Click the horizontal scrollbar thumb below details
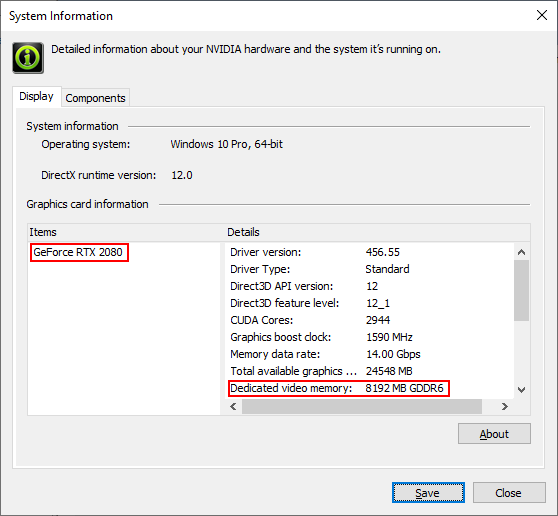Screen dimensions: 558x516 (362, 406)
